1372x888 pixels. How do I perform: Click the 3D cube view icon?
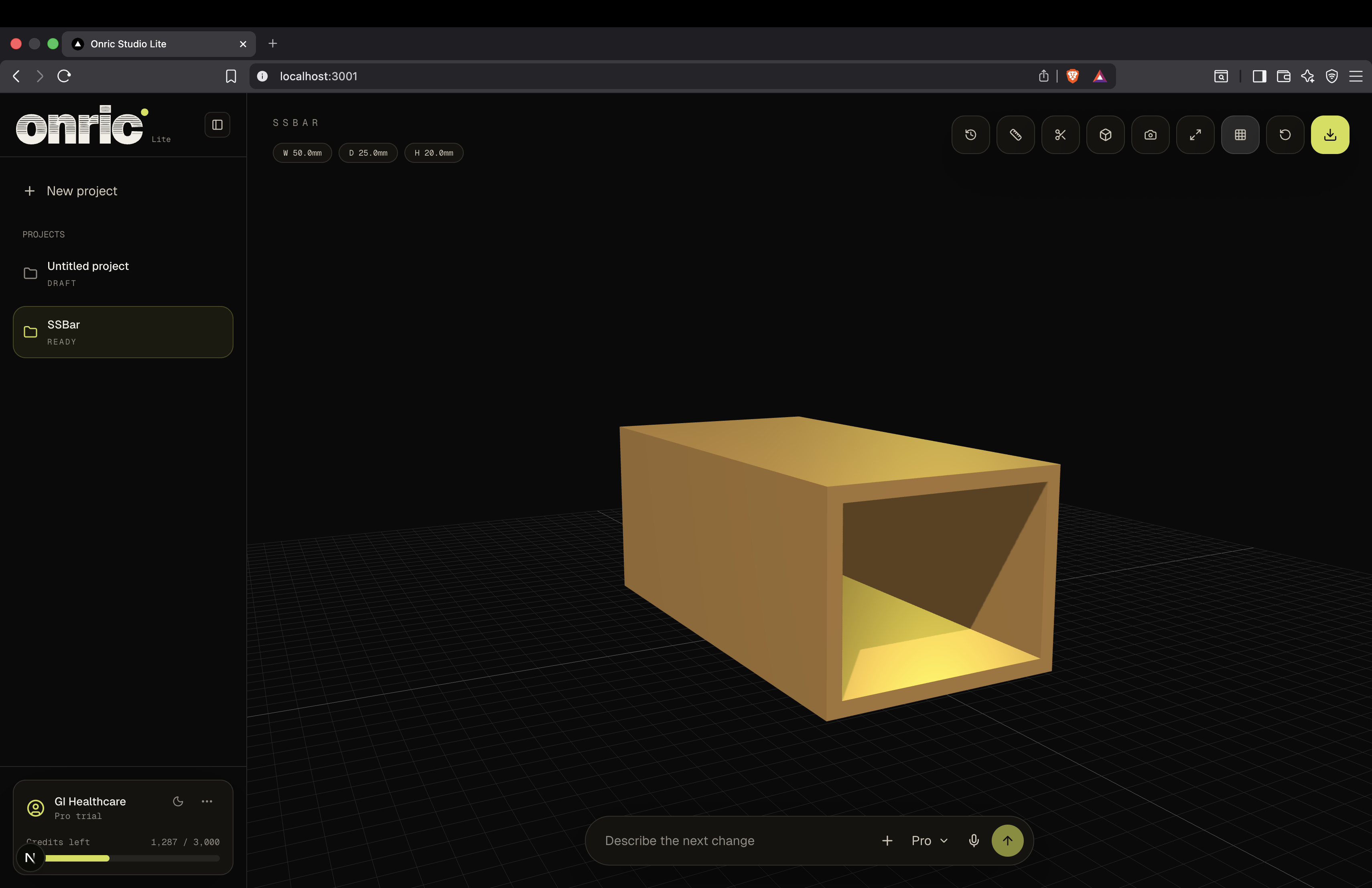[1105, 135]
